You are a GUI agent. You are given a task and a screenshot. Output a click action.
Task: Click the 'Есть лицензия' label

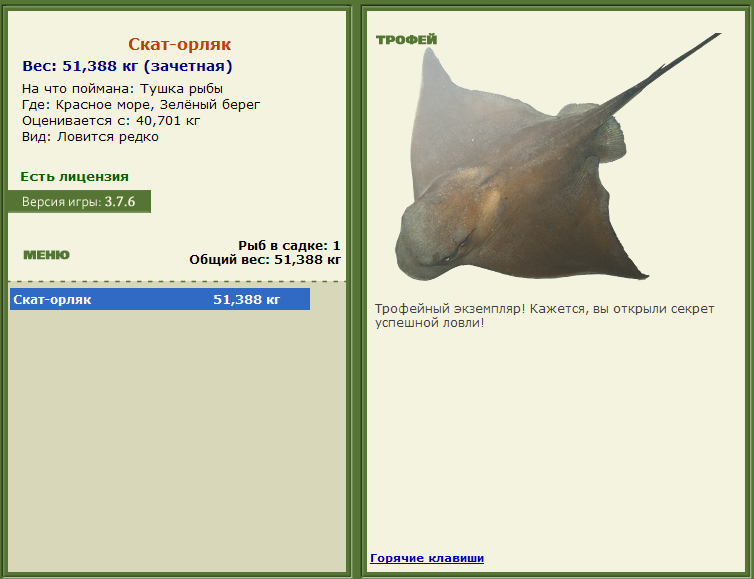tap(75, 176)
